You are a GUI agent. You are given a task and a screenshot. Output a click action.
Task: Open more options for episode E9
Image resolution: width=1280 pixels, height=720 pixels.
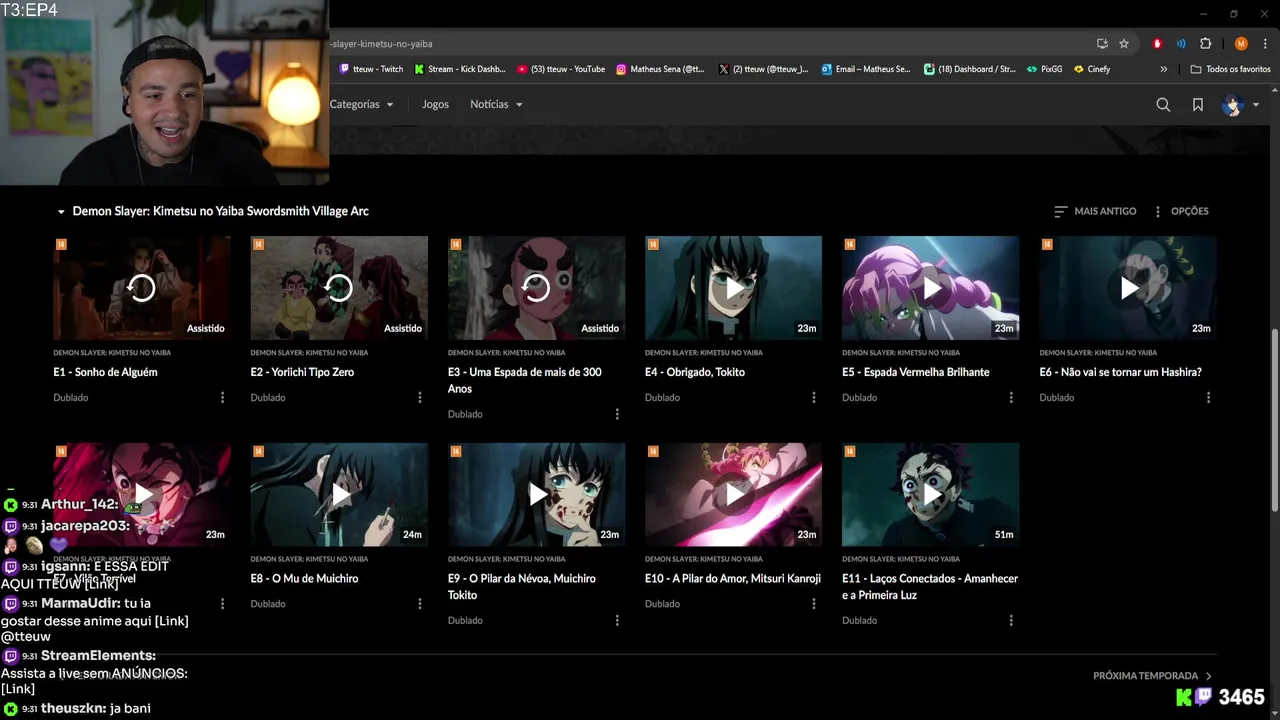click(x=617, y=620)
